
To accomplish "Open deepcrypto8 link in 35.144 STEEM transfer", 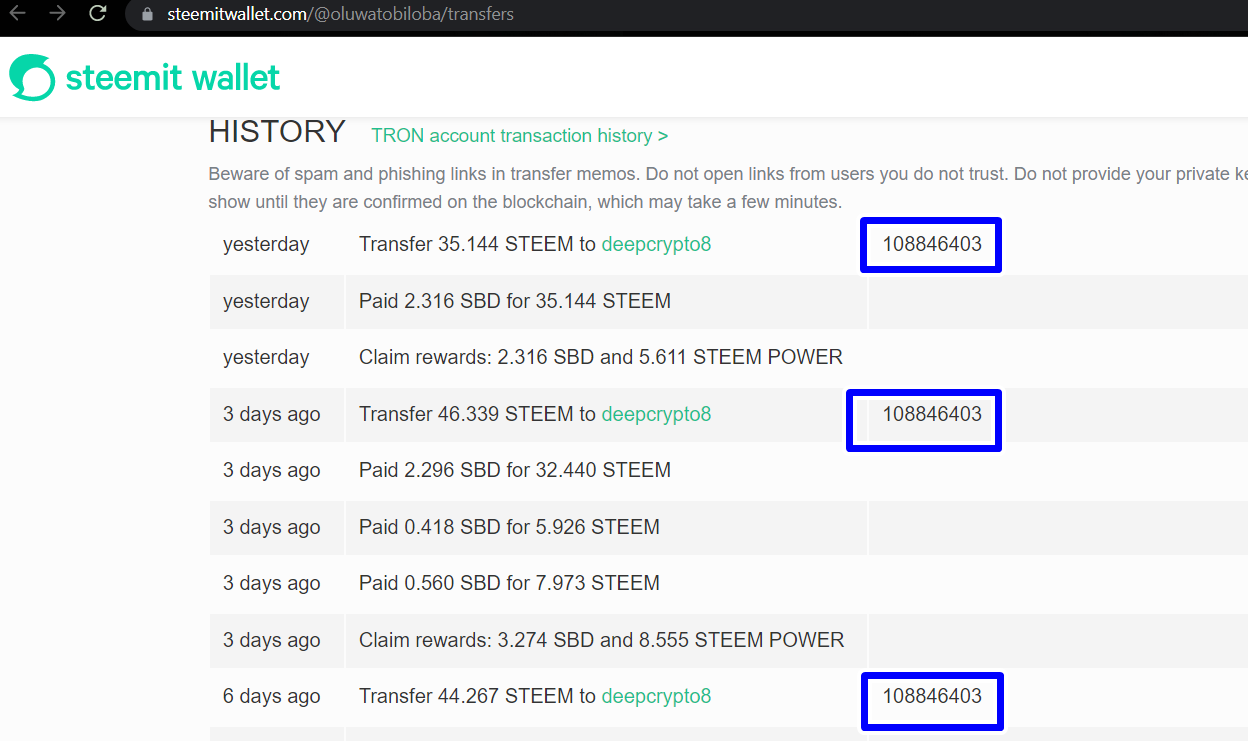I will coord(656,245).
